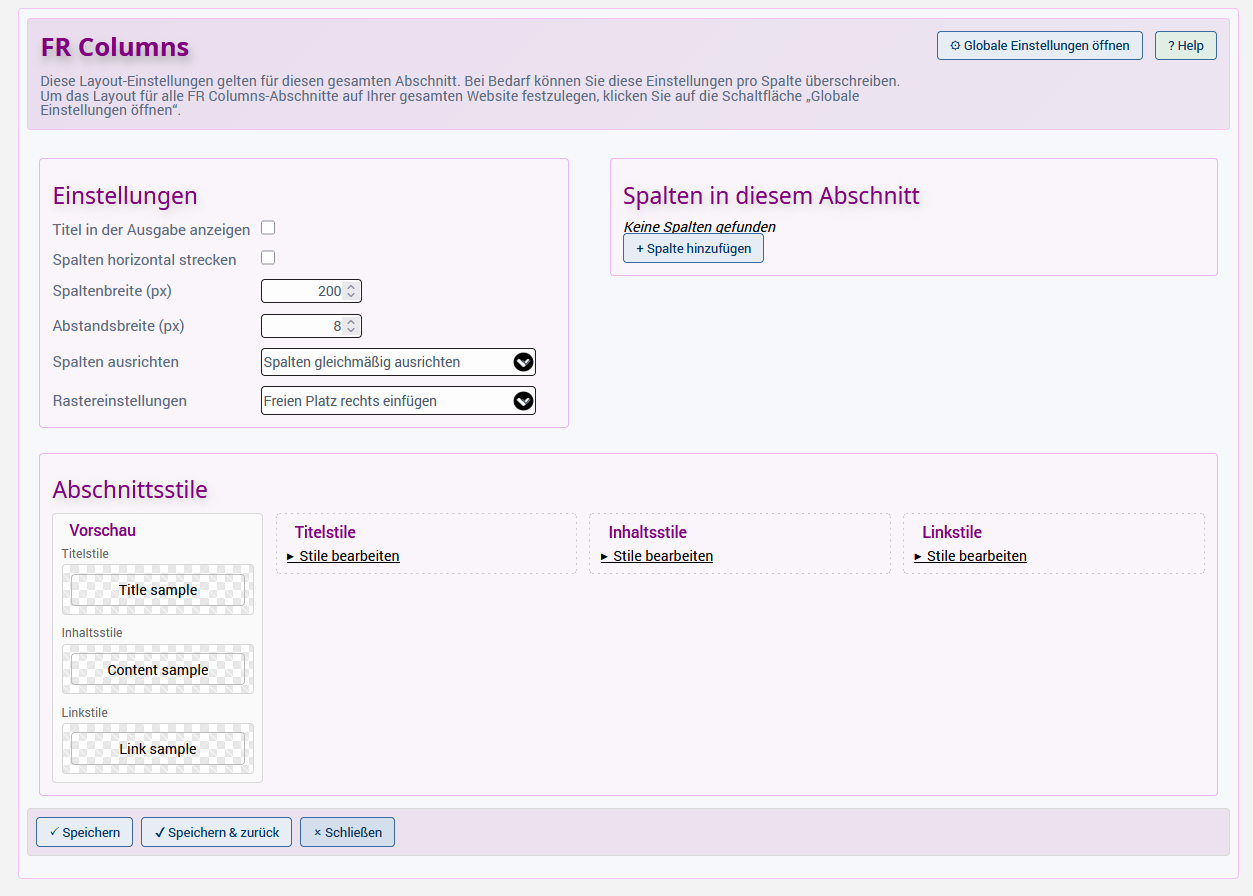Image resolution: width=1253 pixels, height=896 pixels.
Task: Expand 'Stile bearbeiten' under Titelstile
Action: pos(343,556)
